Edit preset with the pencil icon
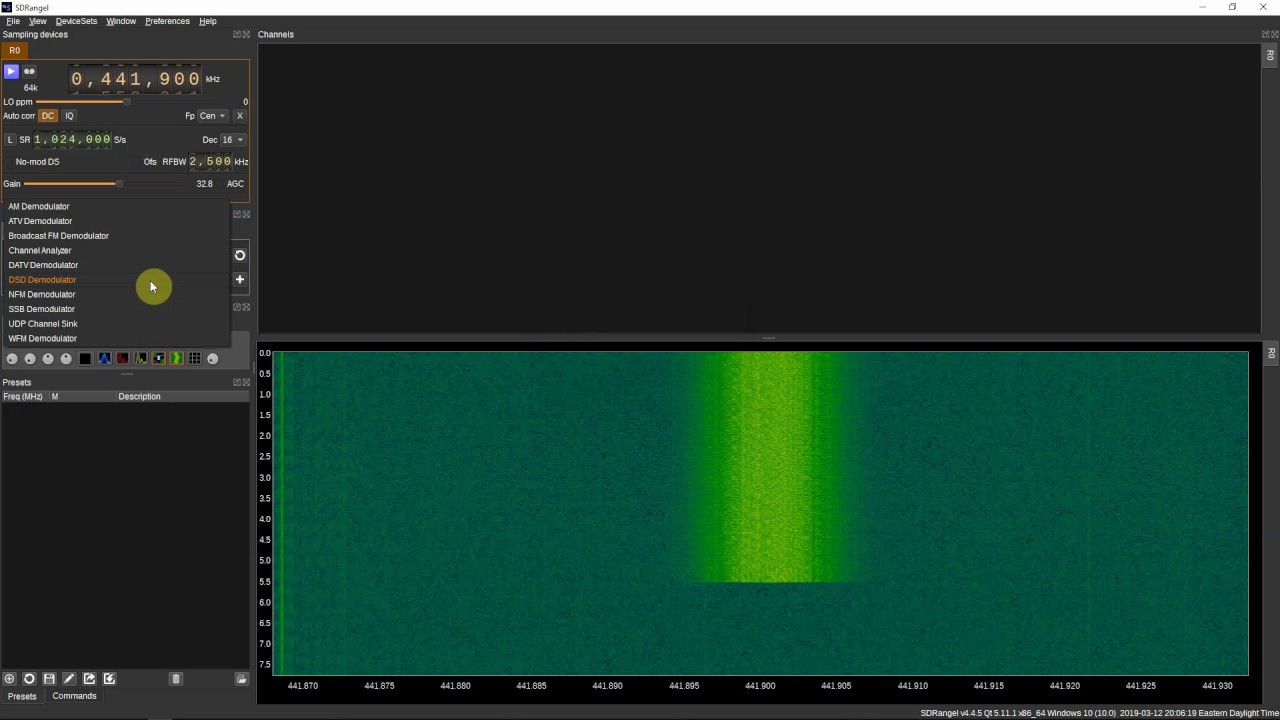 tap(69, 679)
